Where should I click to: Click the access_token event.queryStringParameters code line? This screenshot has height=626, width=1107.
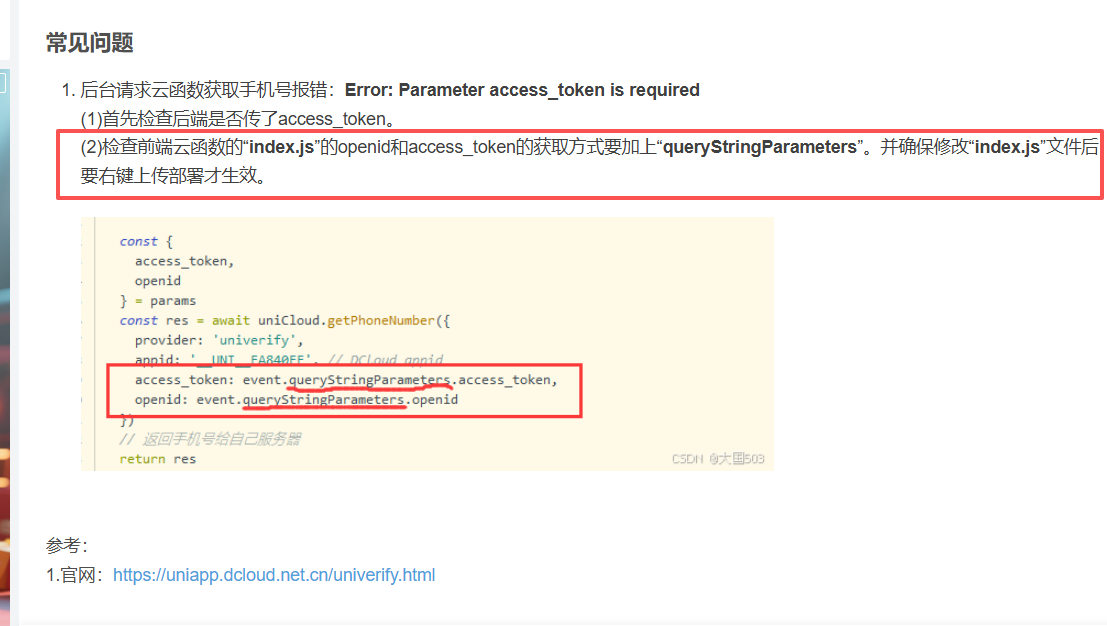345,380
